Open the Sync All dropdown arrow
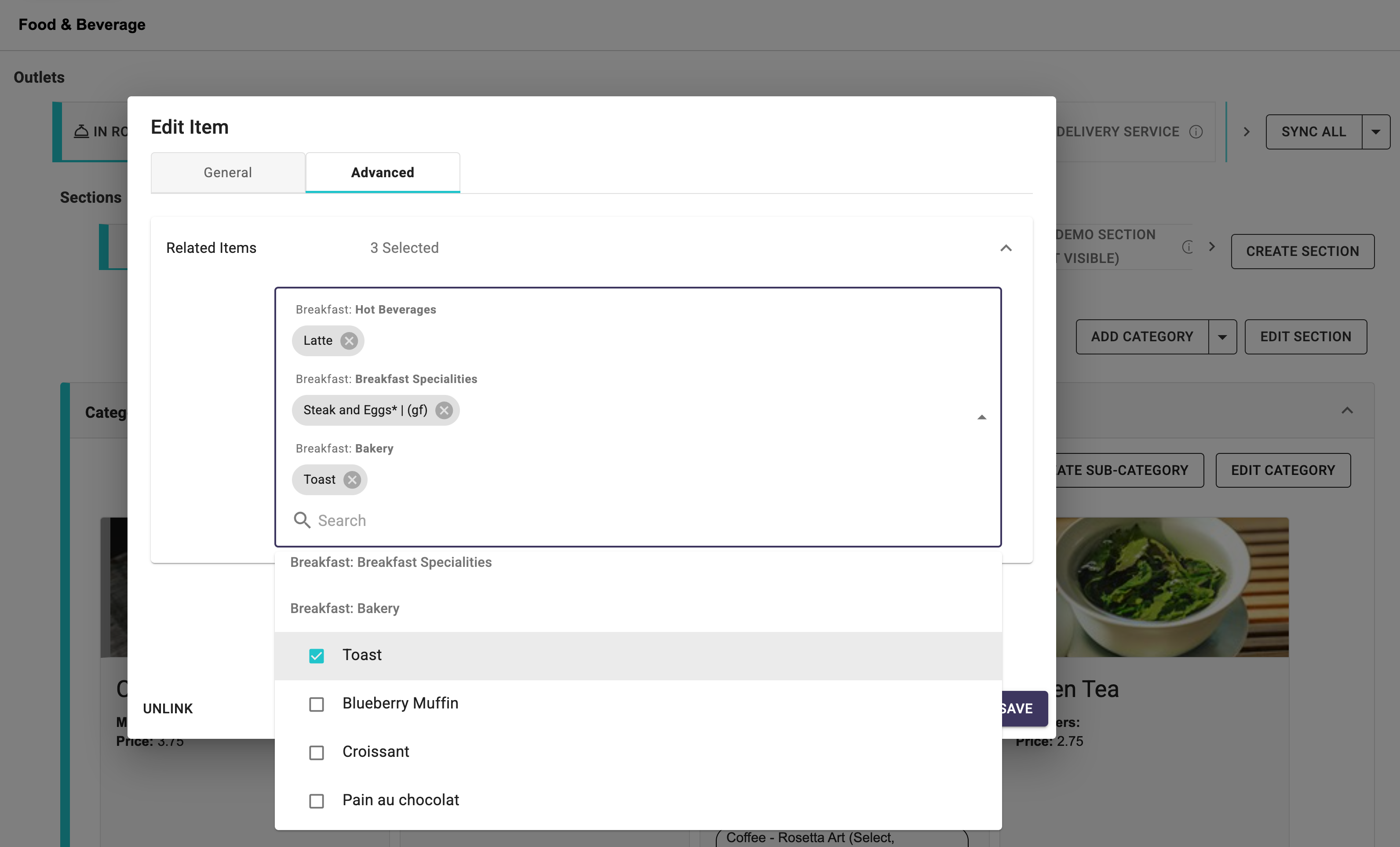 (1375, 132)
